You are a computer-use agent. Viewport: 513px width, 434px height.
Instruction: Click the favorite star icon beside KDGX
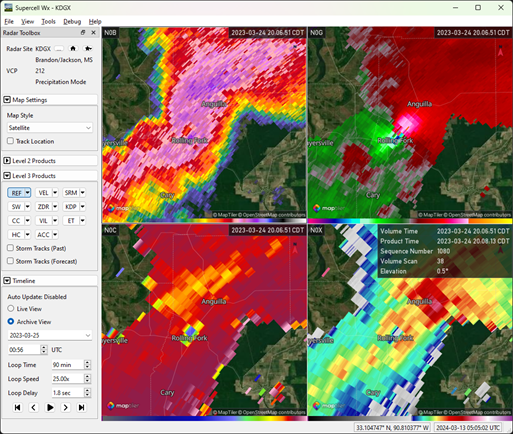[x=88, y=49]
